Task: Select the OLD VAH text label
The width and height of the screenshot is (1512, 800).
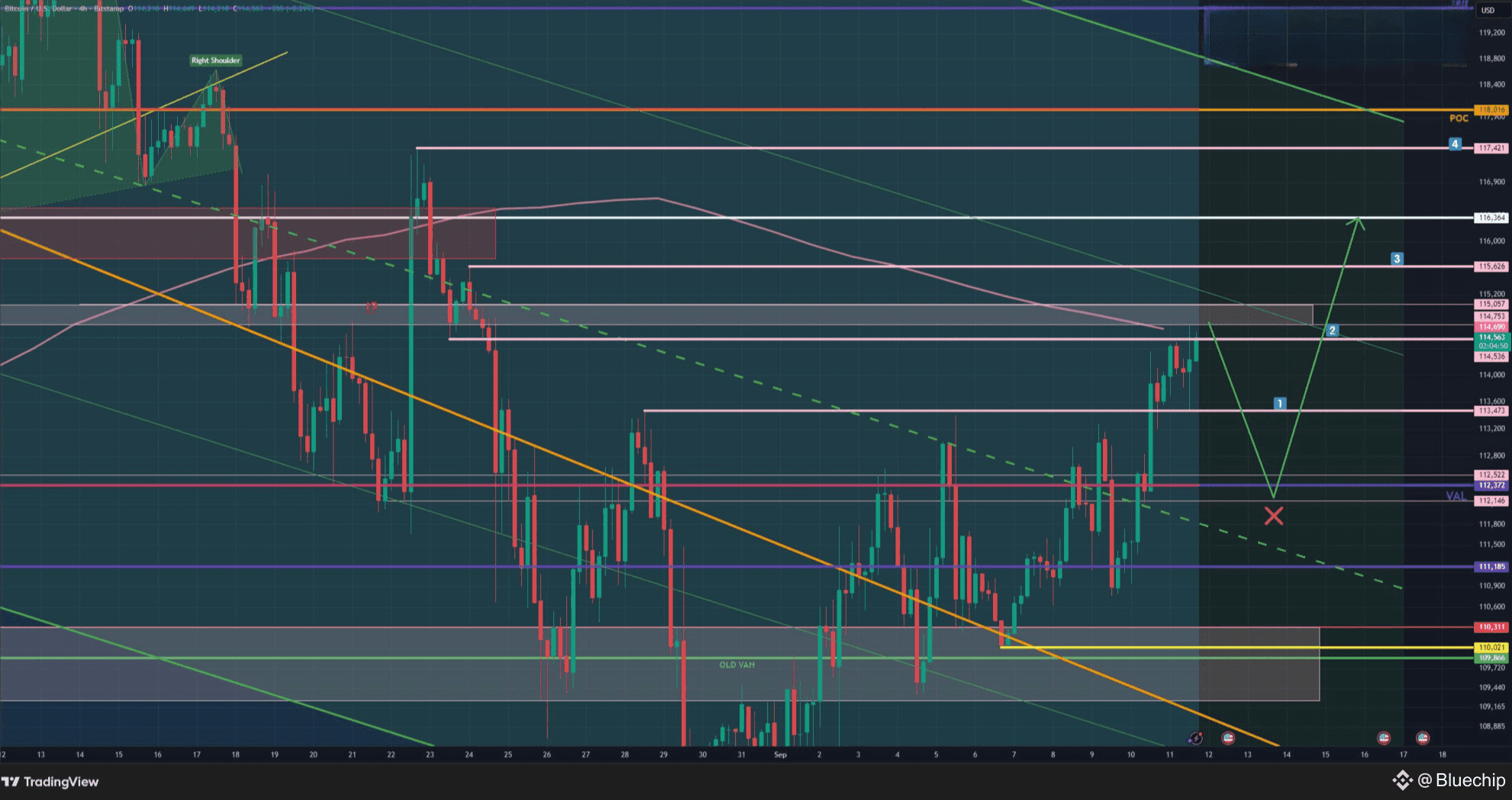Action: click(737, 665)
